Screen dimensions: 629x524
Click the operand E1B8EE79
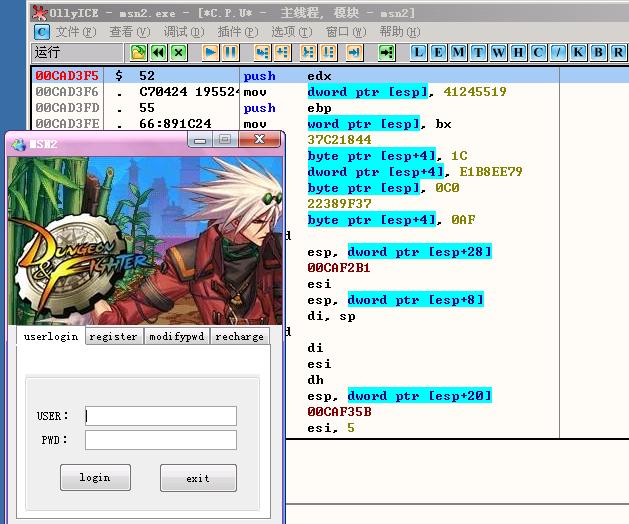click(x=491, y=172)
